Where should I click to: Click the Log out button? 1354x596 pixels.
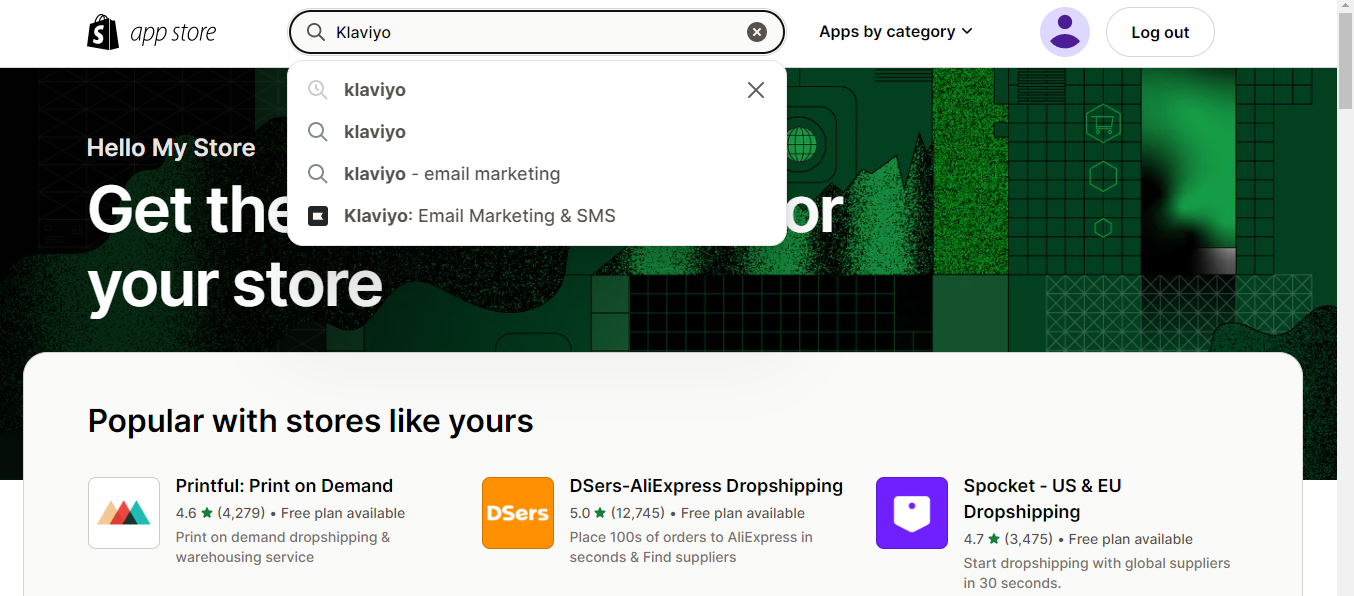1160,32
